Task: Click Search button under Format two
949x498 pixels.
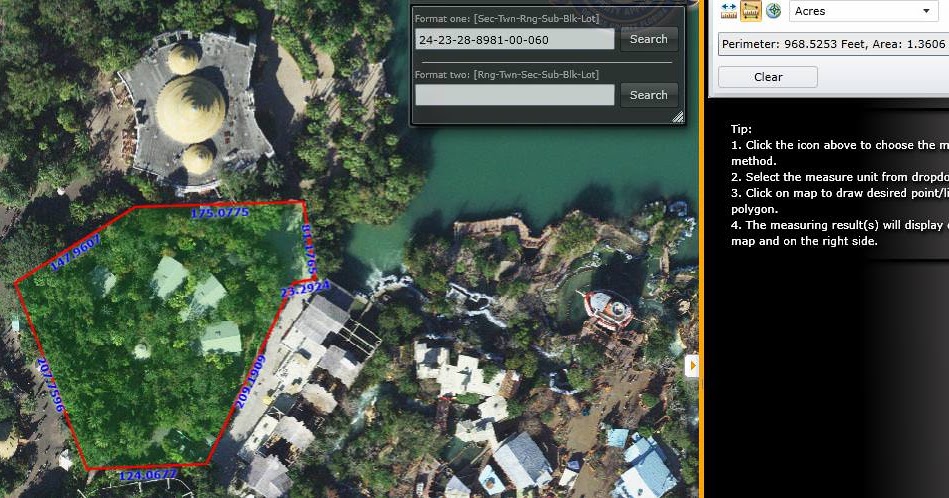Action: coord(648,96)
